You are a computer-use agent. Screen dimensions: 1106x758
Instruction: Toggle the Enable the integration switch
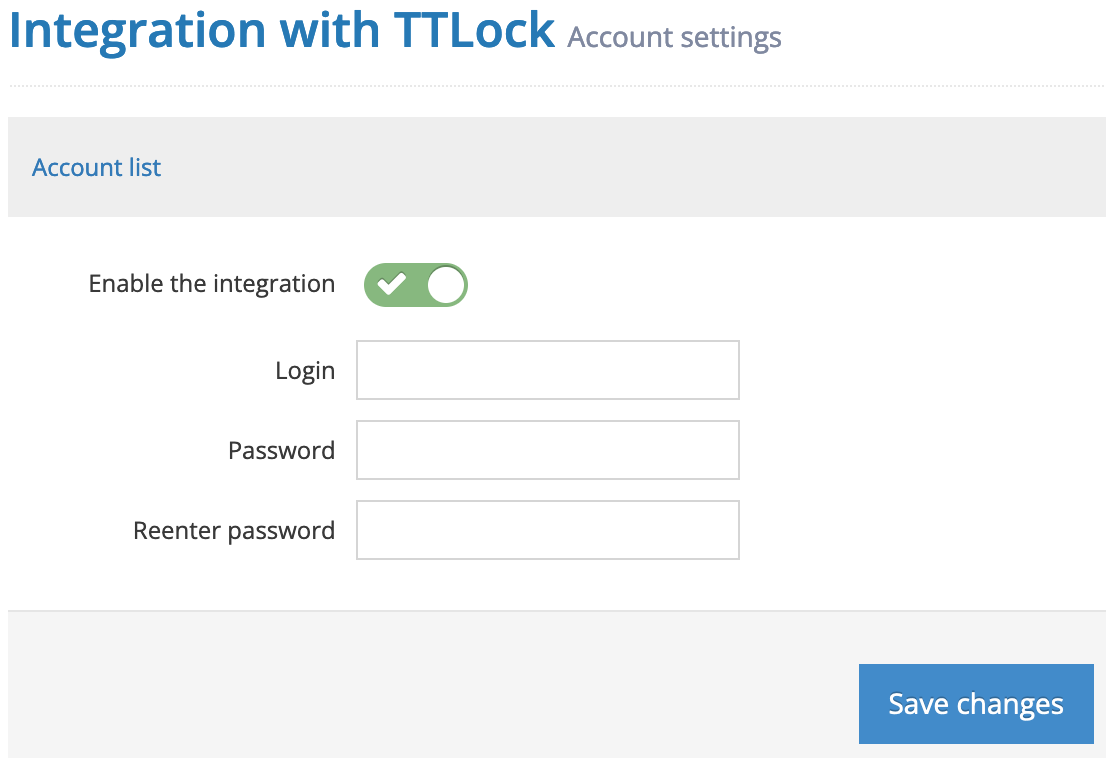pyautogui.click(x=415, y=285)
